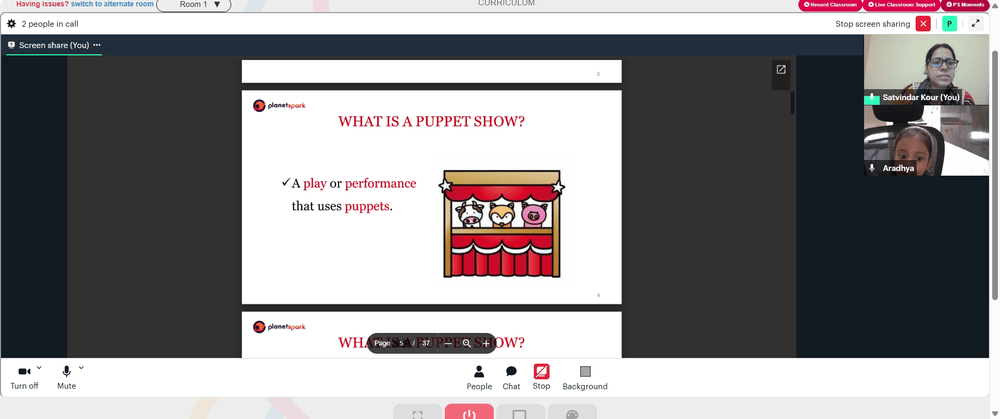1000x419 pixels.
Task: Click the CURRICULUM heading at the top
Action: click(506, 3)
